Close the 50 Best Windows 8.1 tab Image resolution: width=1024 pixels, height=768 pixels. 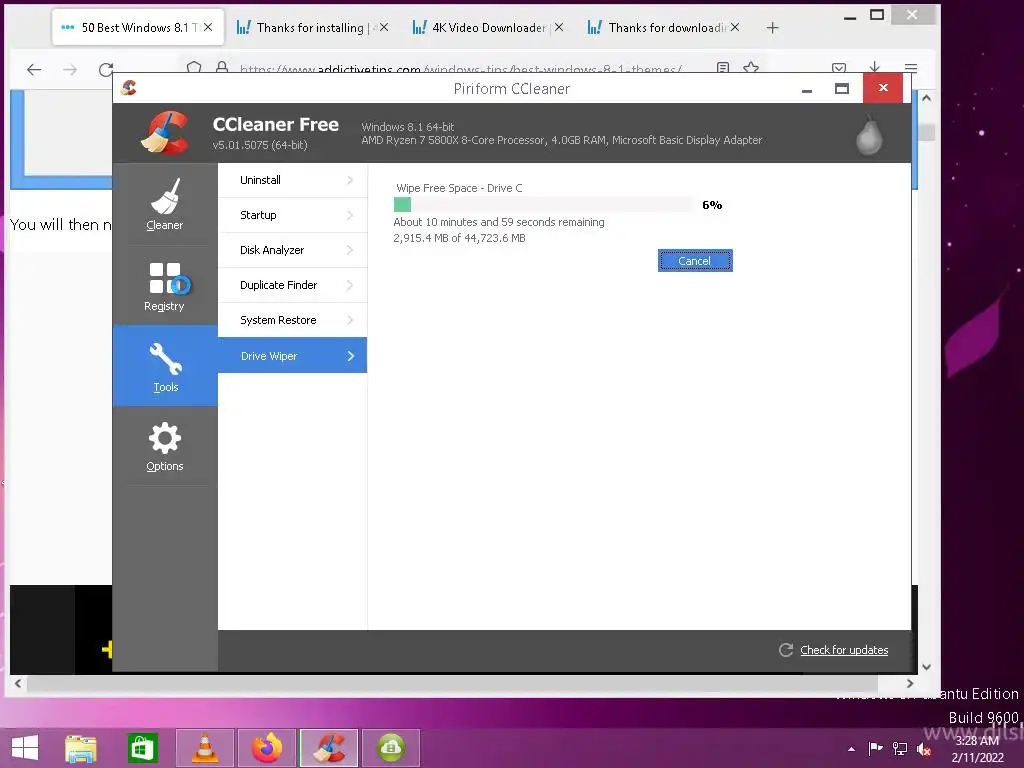(x=208, y=27)
